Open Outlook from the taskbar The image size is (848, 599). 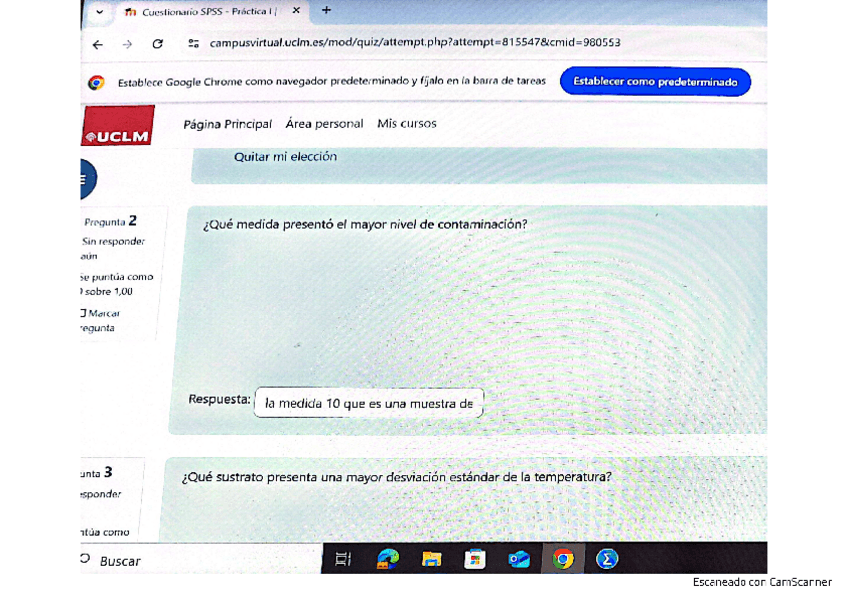tap(519, 559)
